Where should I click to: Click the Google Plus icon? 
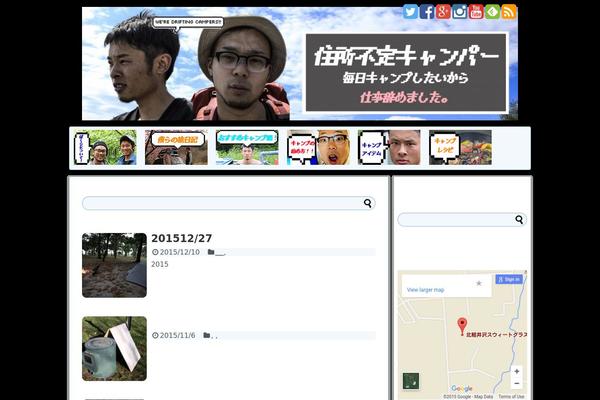tap(443, 12)
